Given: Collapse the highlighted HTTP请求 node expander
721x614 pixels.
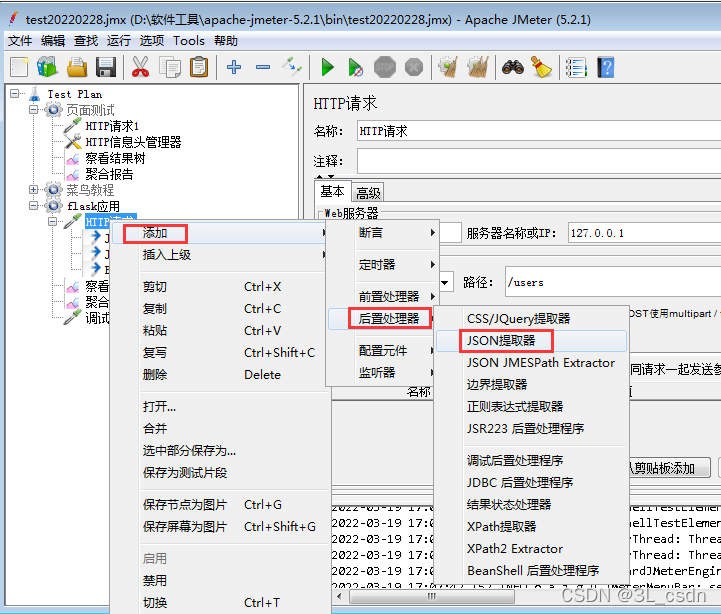Looking at the screenshot, I should [53, 222].
